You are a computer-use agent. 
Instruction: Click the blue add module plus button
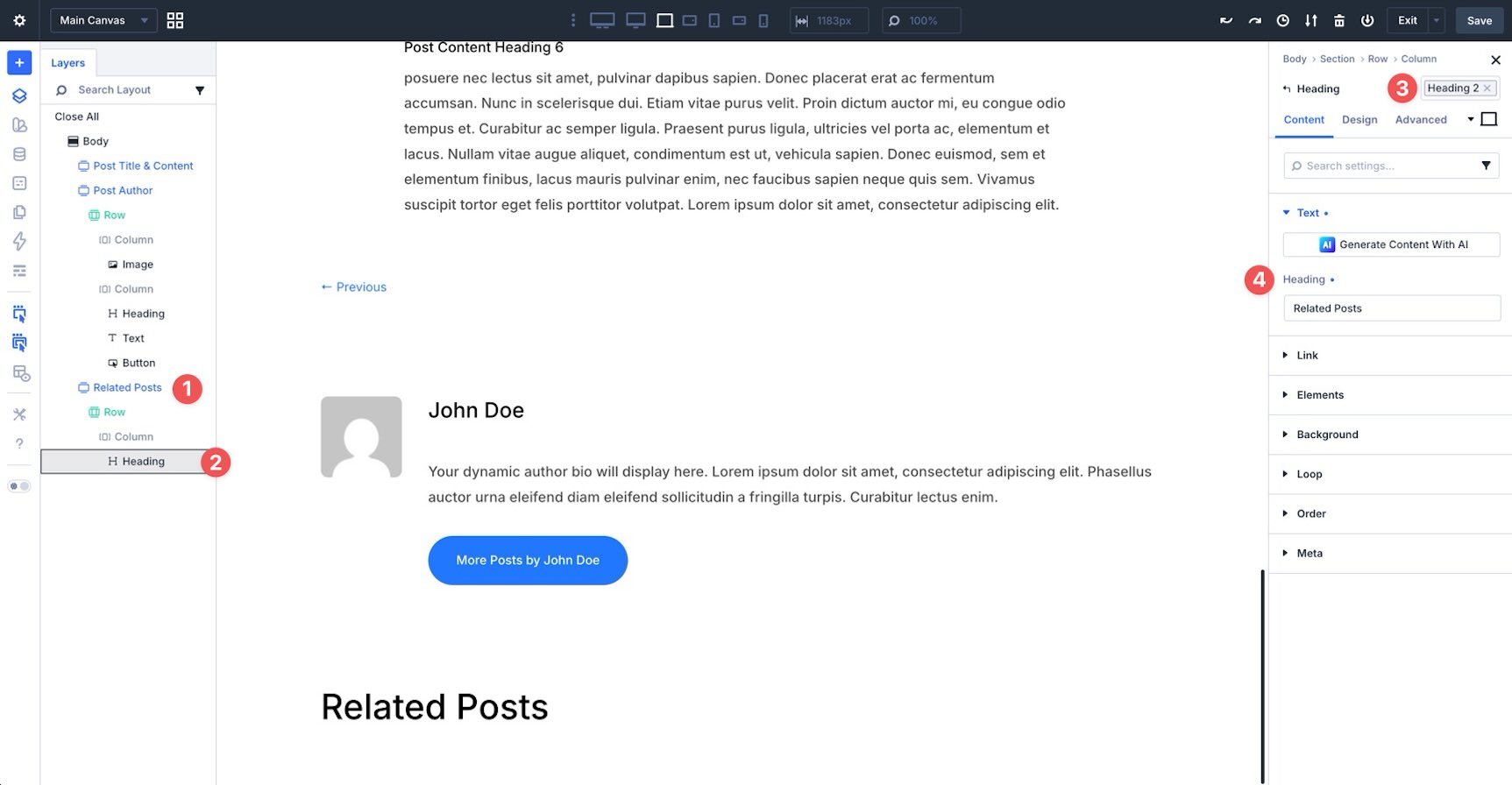point(19,63)
